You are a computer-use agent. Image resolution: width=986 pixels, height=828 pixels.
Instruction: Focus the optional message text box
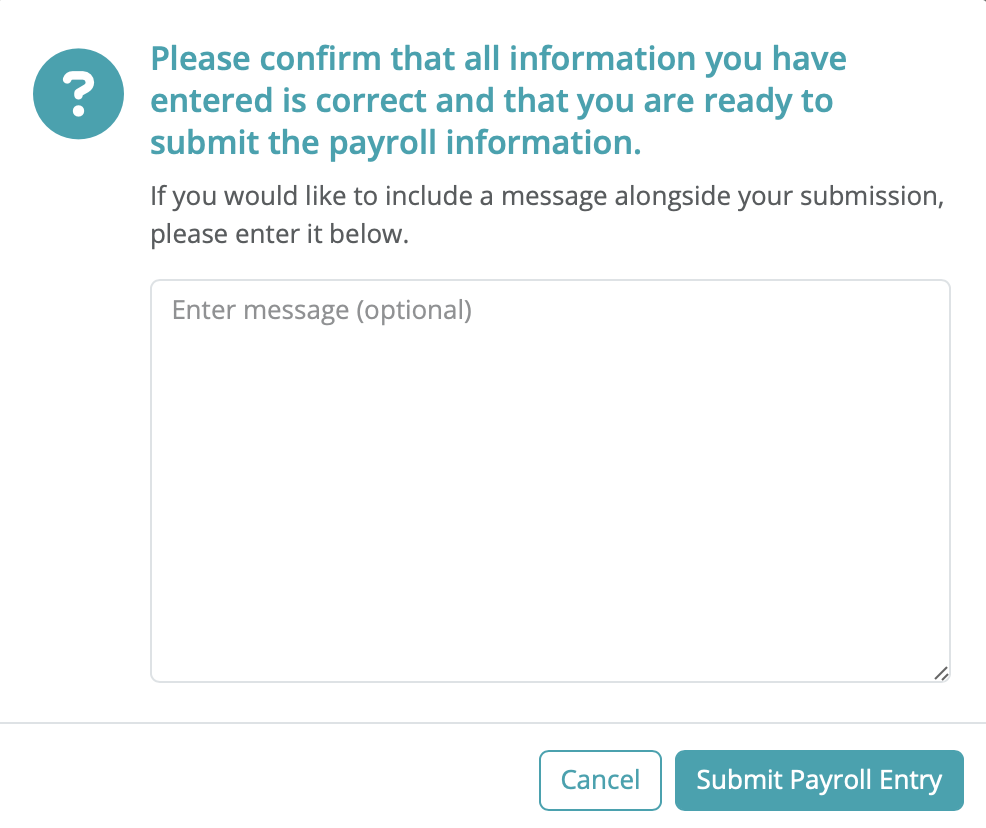coord(550,481)
